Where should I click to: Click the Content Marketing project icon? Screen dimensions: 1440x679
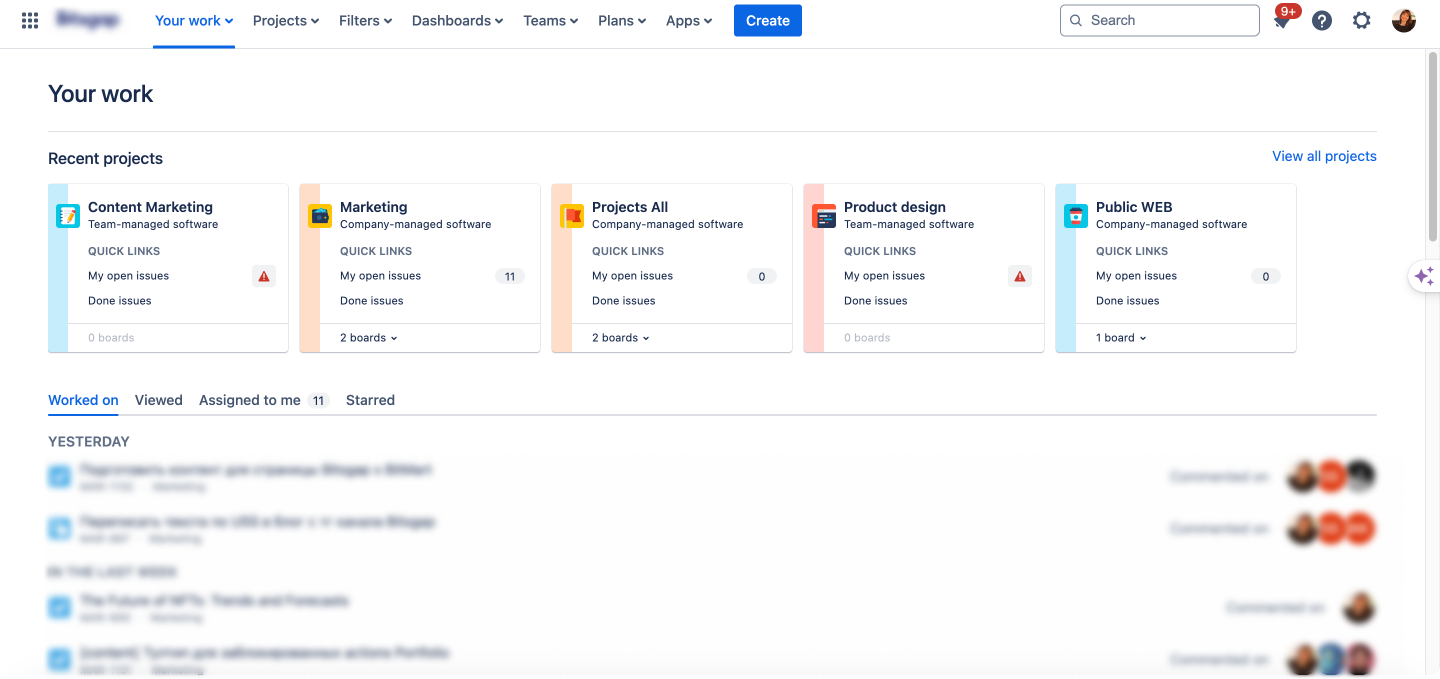tap(68, 215)
